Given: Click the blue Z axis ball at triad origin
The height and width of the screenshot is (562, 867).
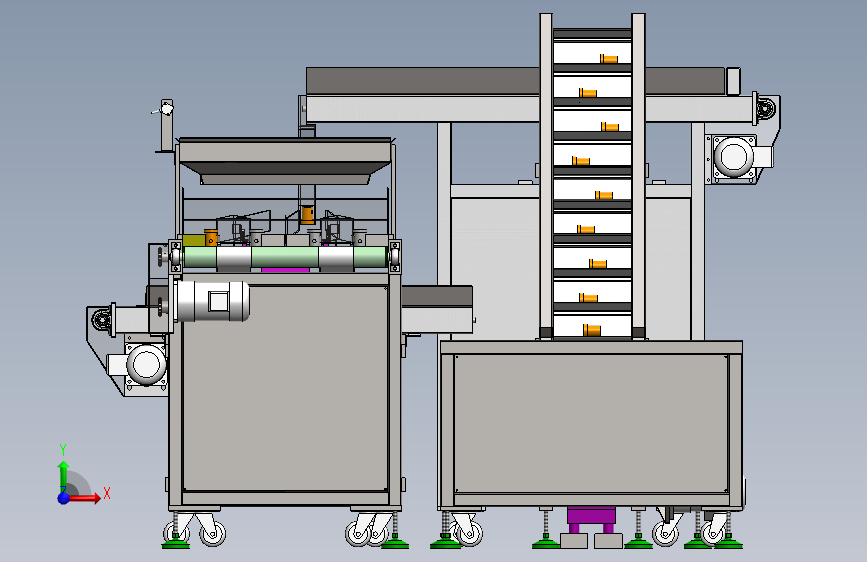Looking at the screenshot, I should coord(64,498).
